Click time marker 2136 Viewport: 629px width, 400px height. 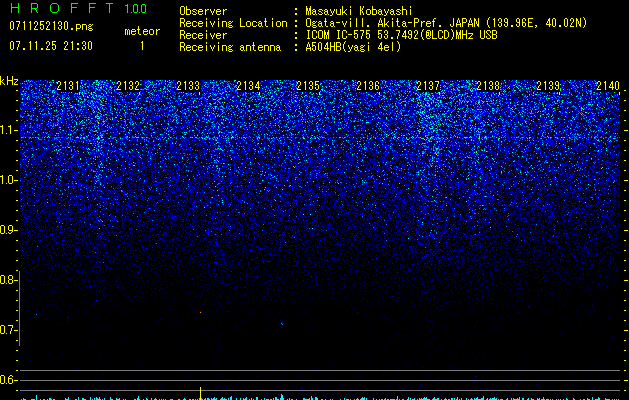click(x=368, y=85)
